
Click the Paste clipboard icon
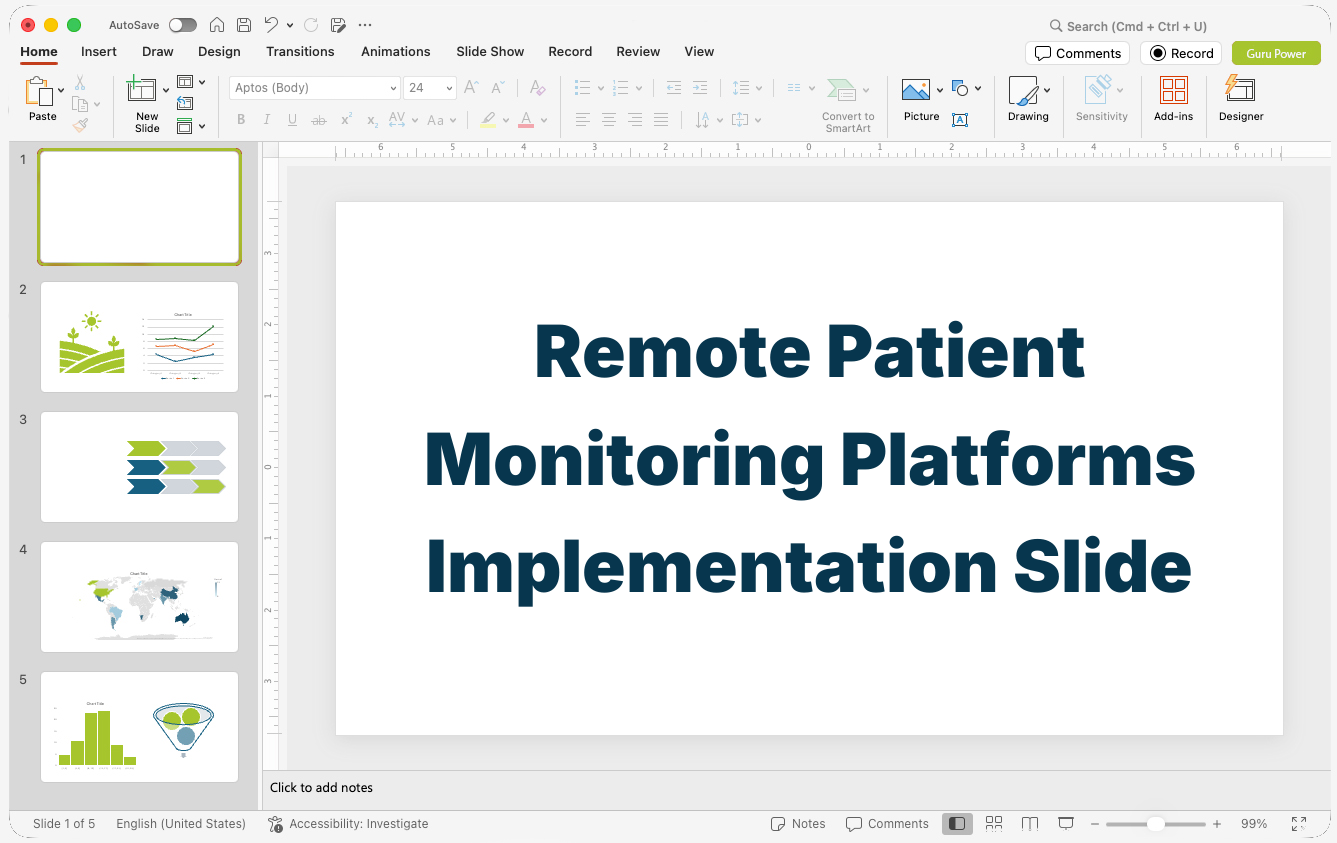point(40,92)
